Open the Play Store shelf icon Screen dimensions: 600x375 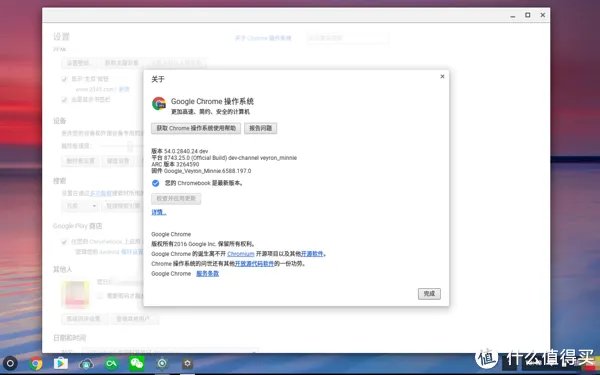[60, 363]
